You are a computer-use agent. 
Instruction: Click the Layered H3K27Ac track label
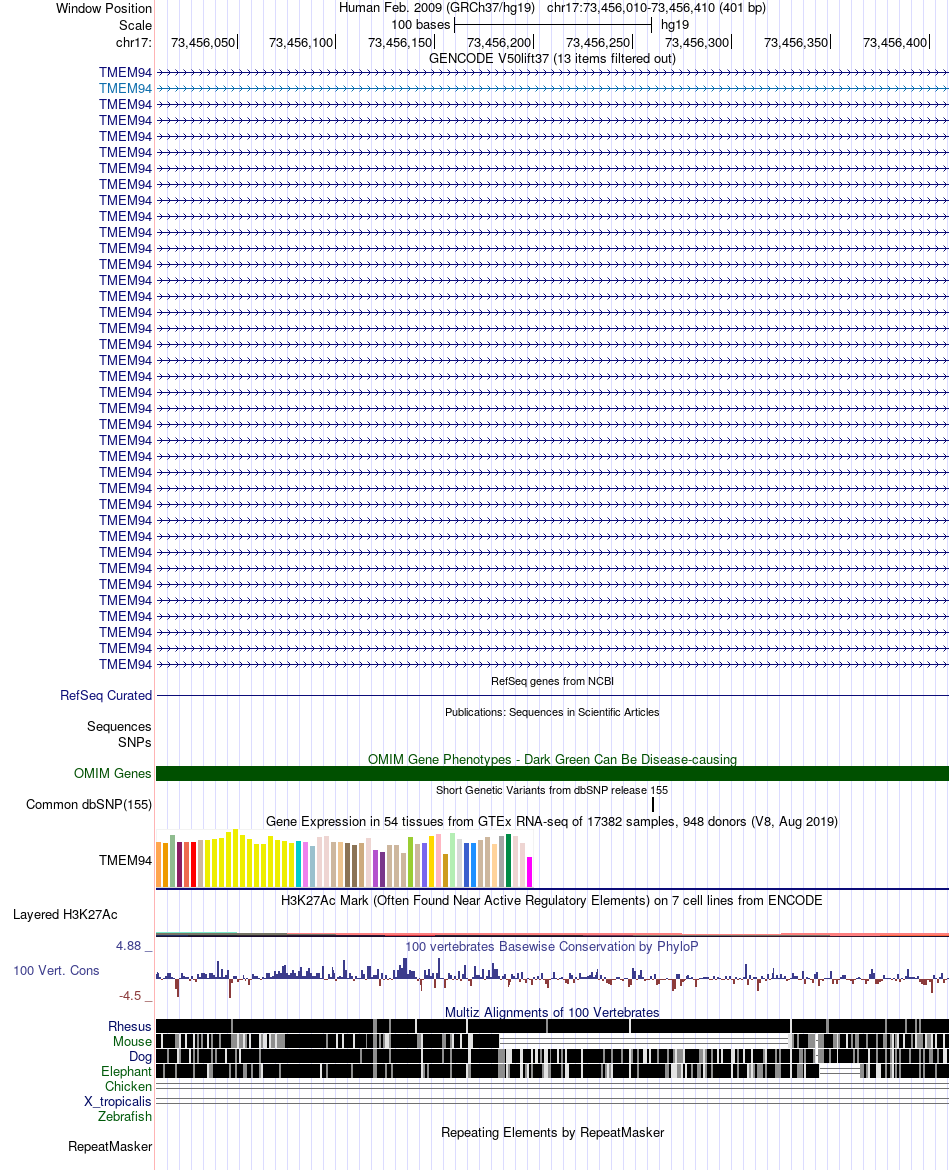(x=65, y=915)
